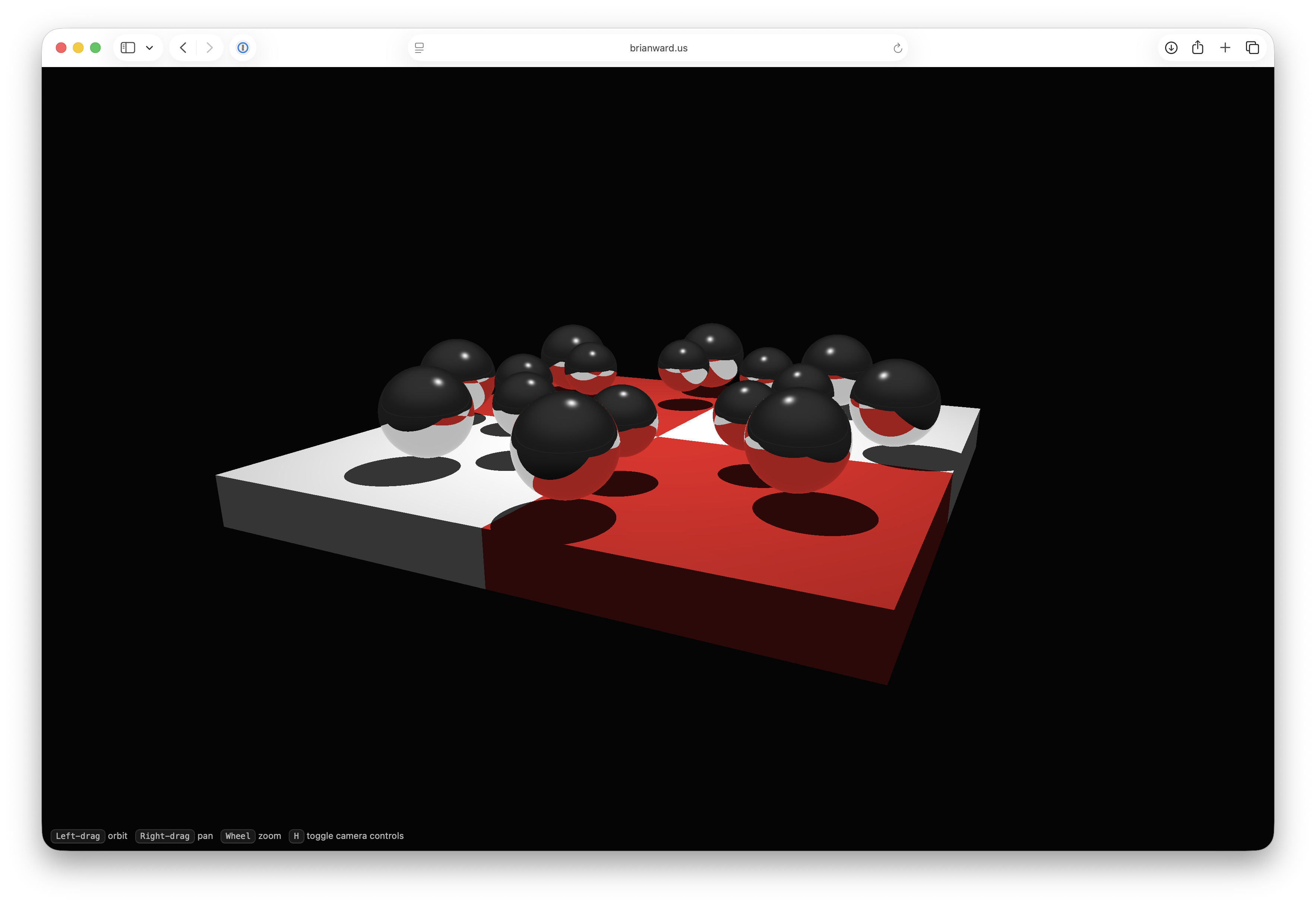The image size is (1316, 906).
Task: Click the page reader icon in address bar
Action: [x=419, y=48]
